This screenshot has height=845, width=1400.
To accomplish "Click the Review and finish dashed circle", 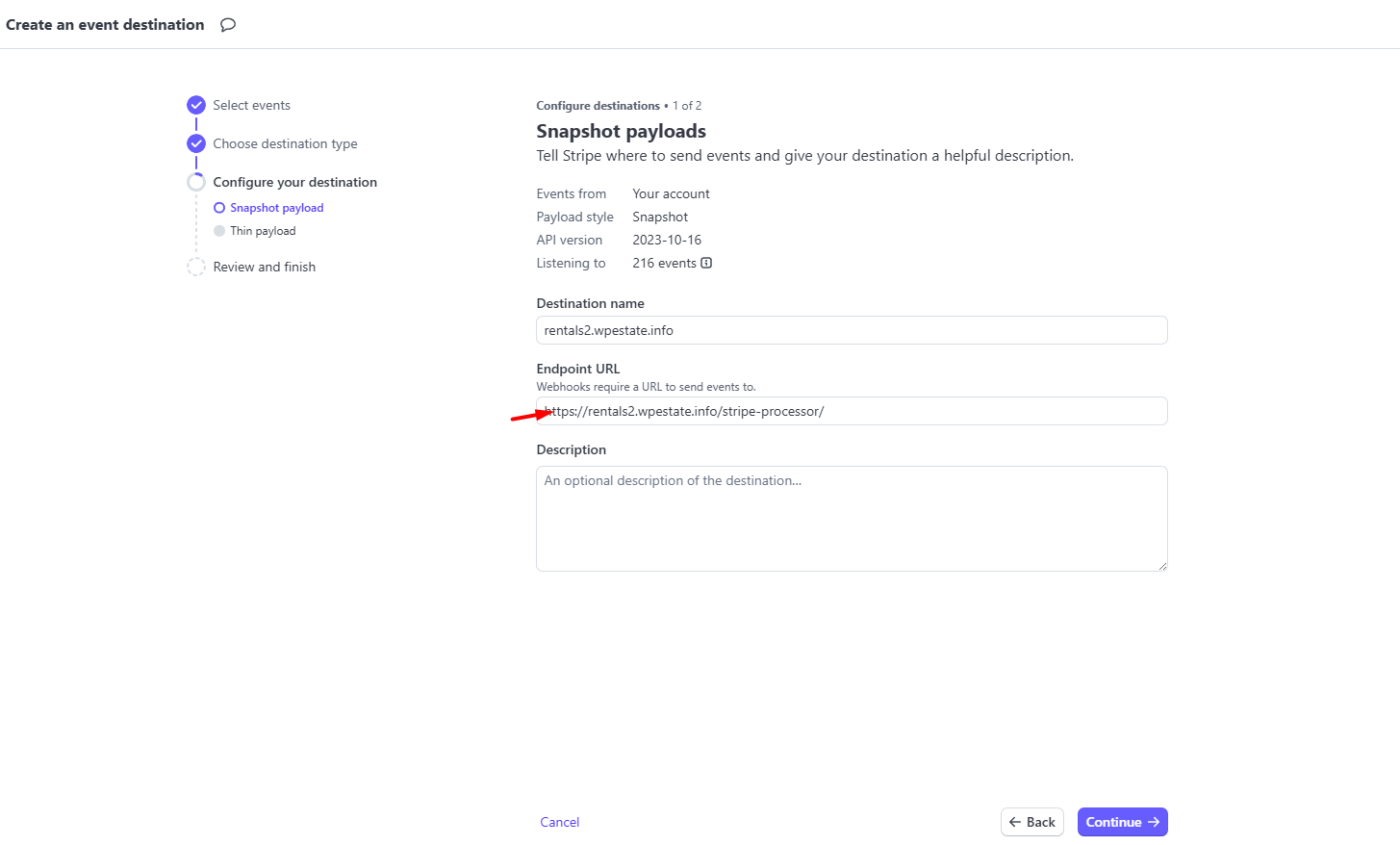I will pos(196,267).
